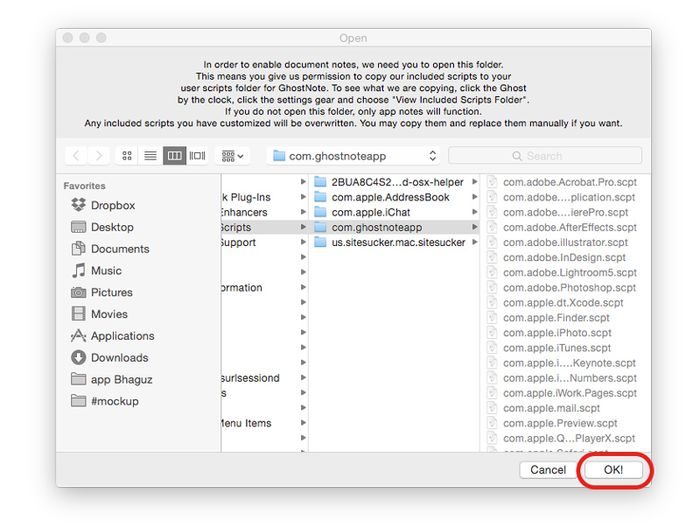
Task: Select the com.apple.AddressBook folder
Action: point(394,197)
